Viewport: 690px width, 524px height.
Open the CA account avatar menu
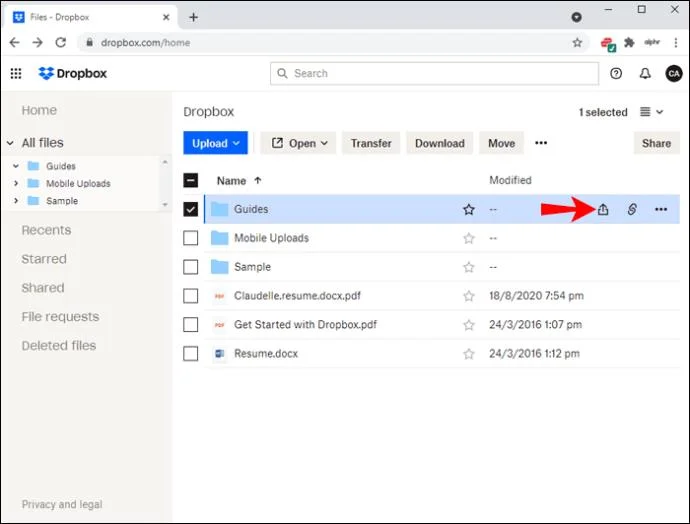click(674, 73)
